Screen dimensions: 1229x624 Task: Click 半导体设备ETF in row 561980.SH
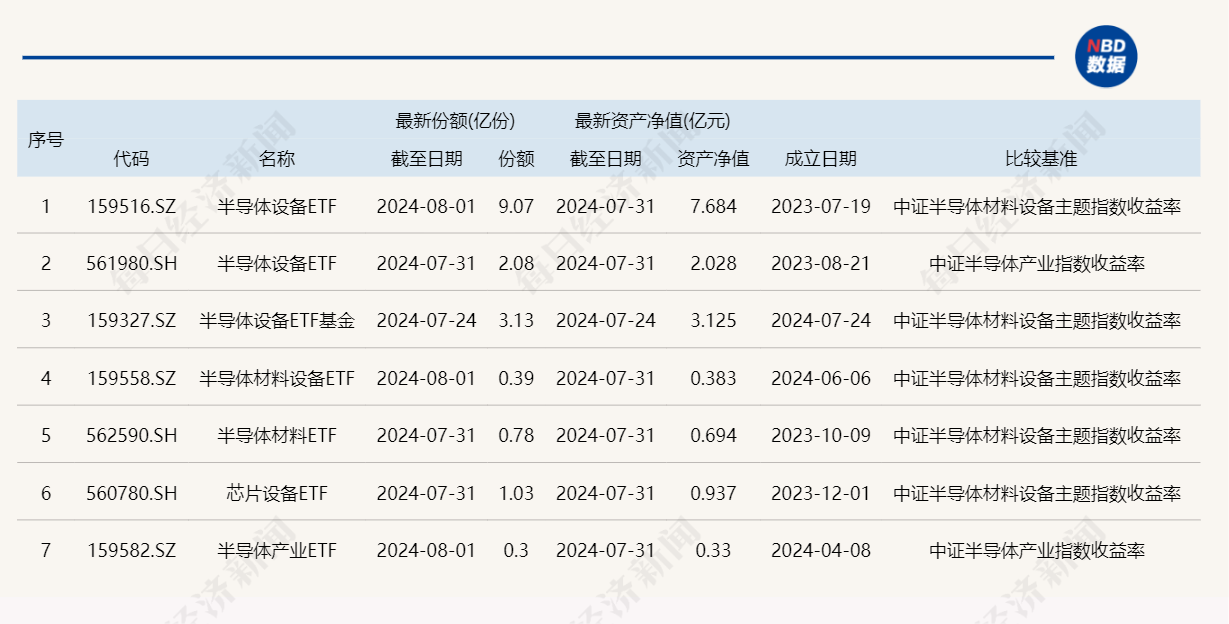coord(277,263)
